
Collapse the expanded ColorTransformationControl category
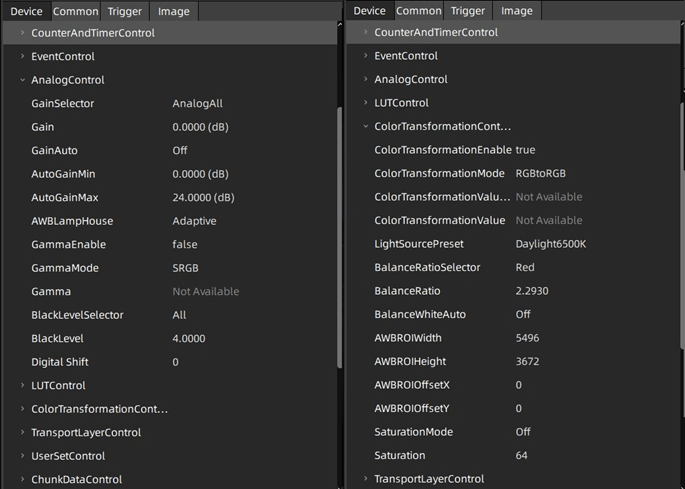366,127
